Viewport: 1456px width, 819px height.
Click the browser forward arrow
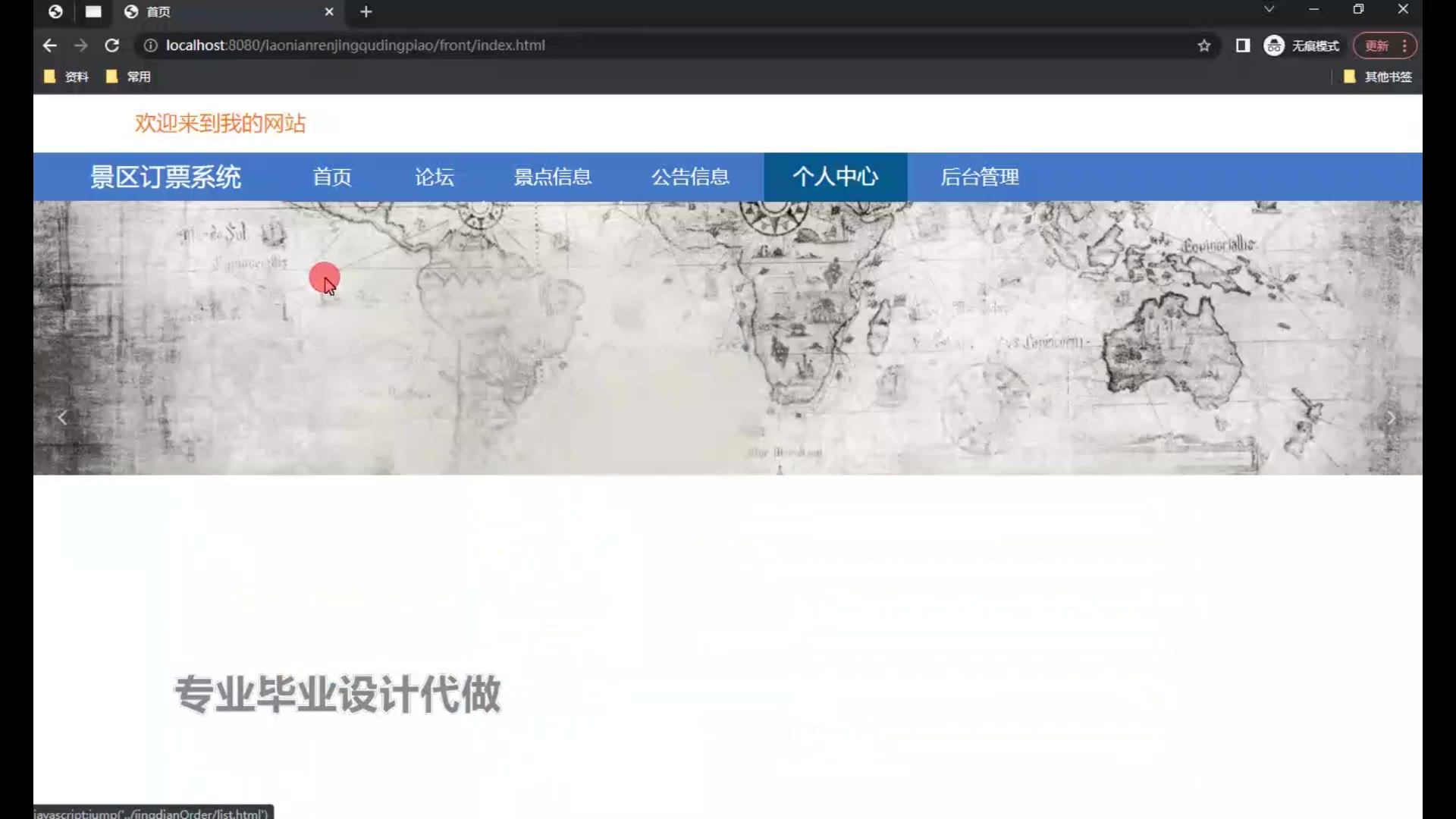coord(80,45)
